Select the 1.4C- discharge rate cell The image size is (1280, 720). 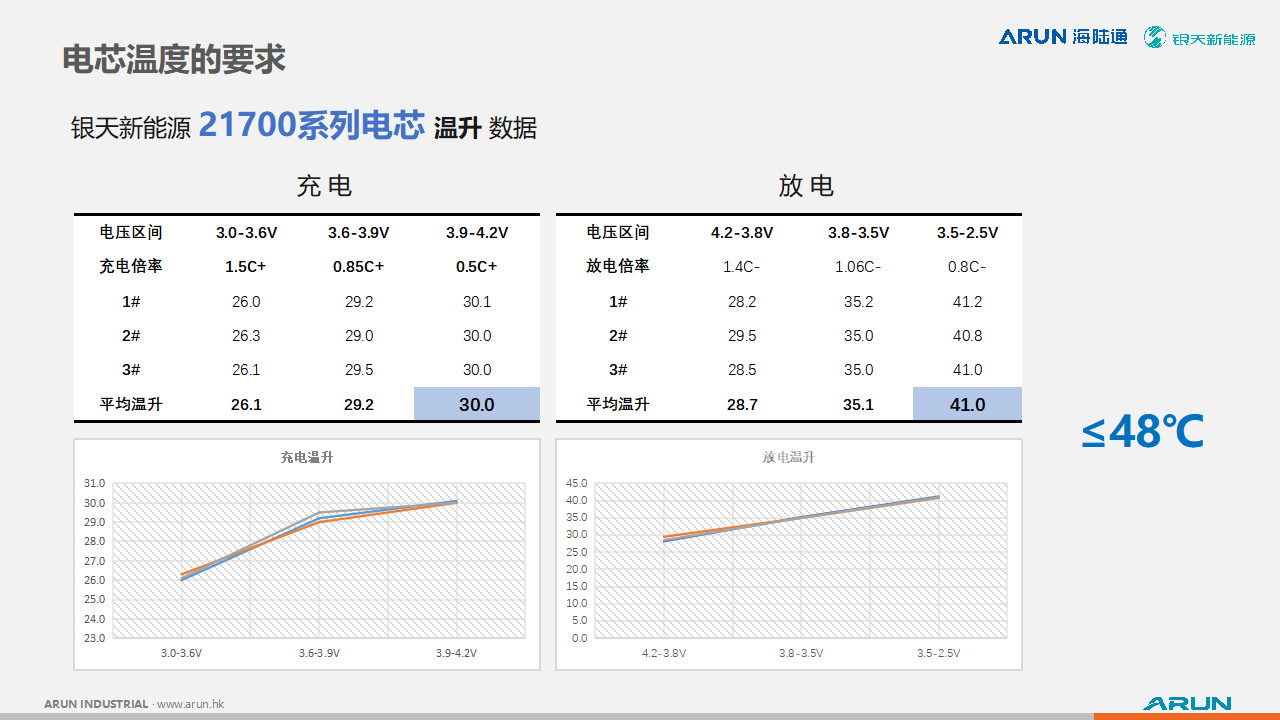[742, 267]
